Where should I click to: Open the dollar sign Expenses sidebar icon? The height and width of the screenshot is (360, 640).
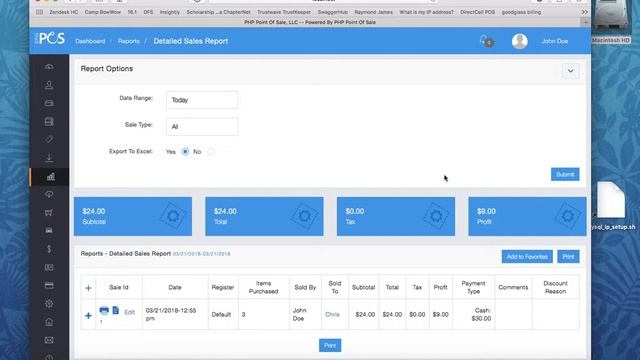click(x=49, y=249)
